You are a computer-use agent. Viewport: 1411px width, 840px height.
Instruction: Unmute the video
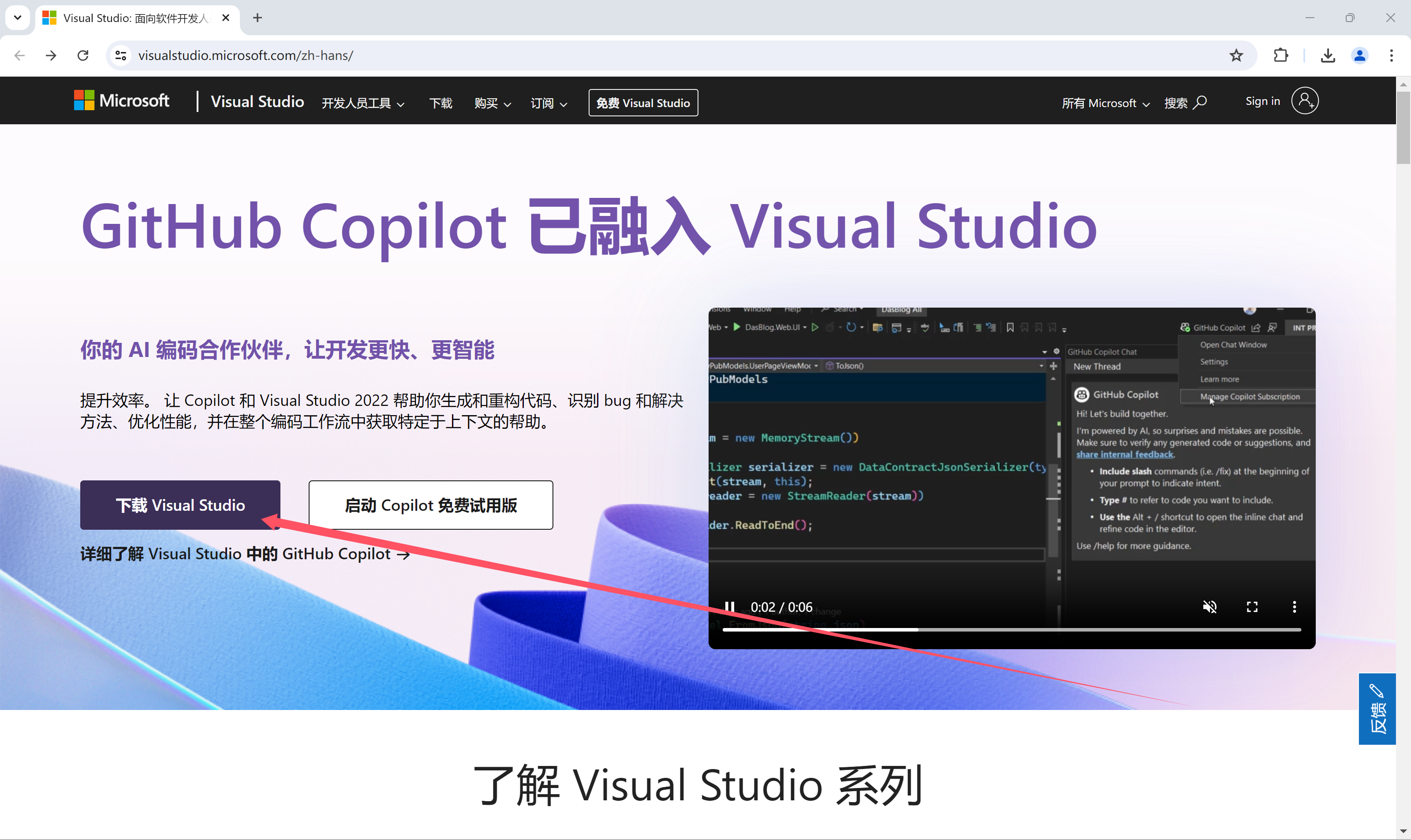tap(1210, 606)
